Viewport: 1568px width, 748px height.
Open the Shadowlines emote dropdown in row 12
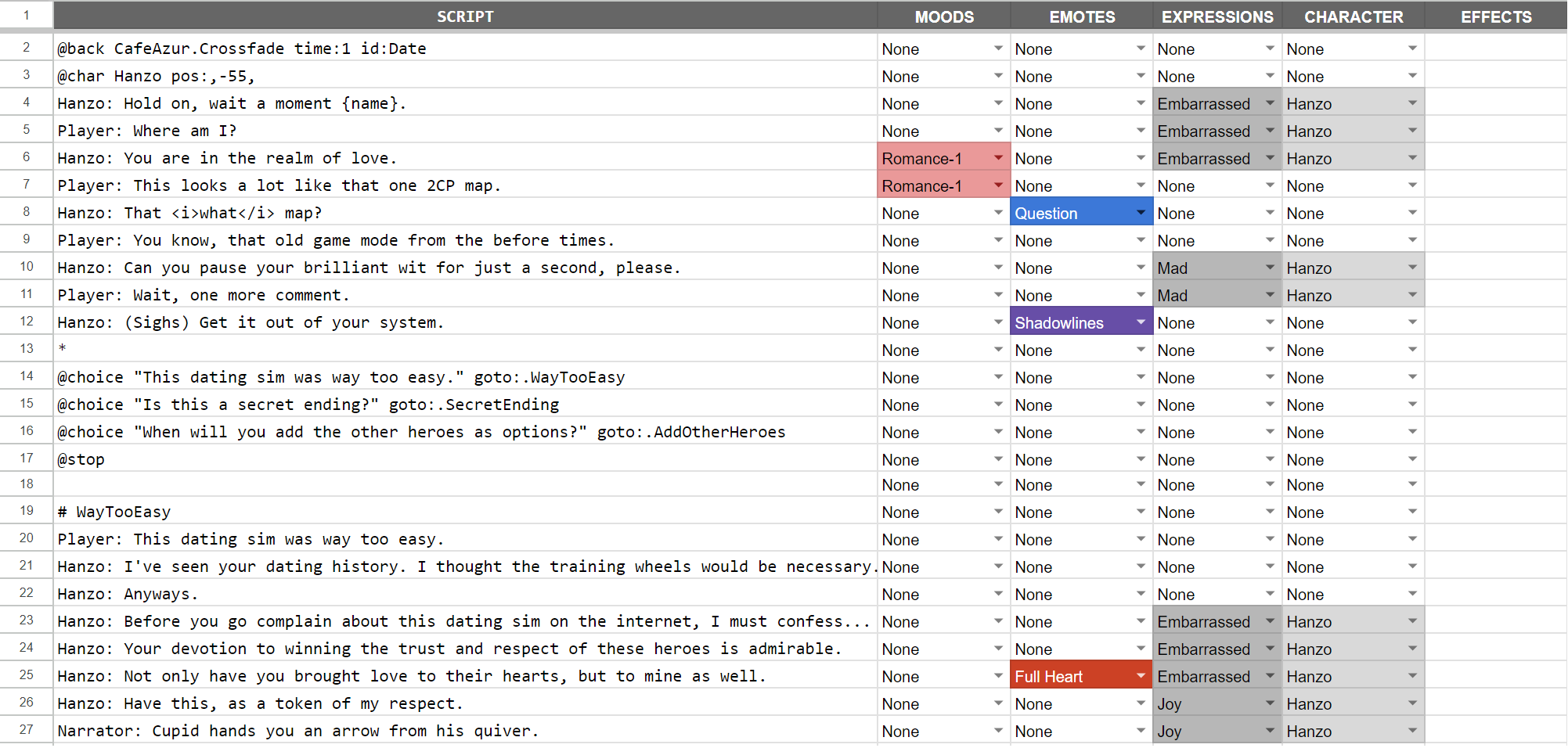1141,322
